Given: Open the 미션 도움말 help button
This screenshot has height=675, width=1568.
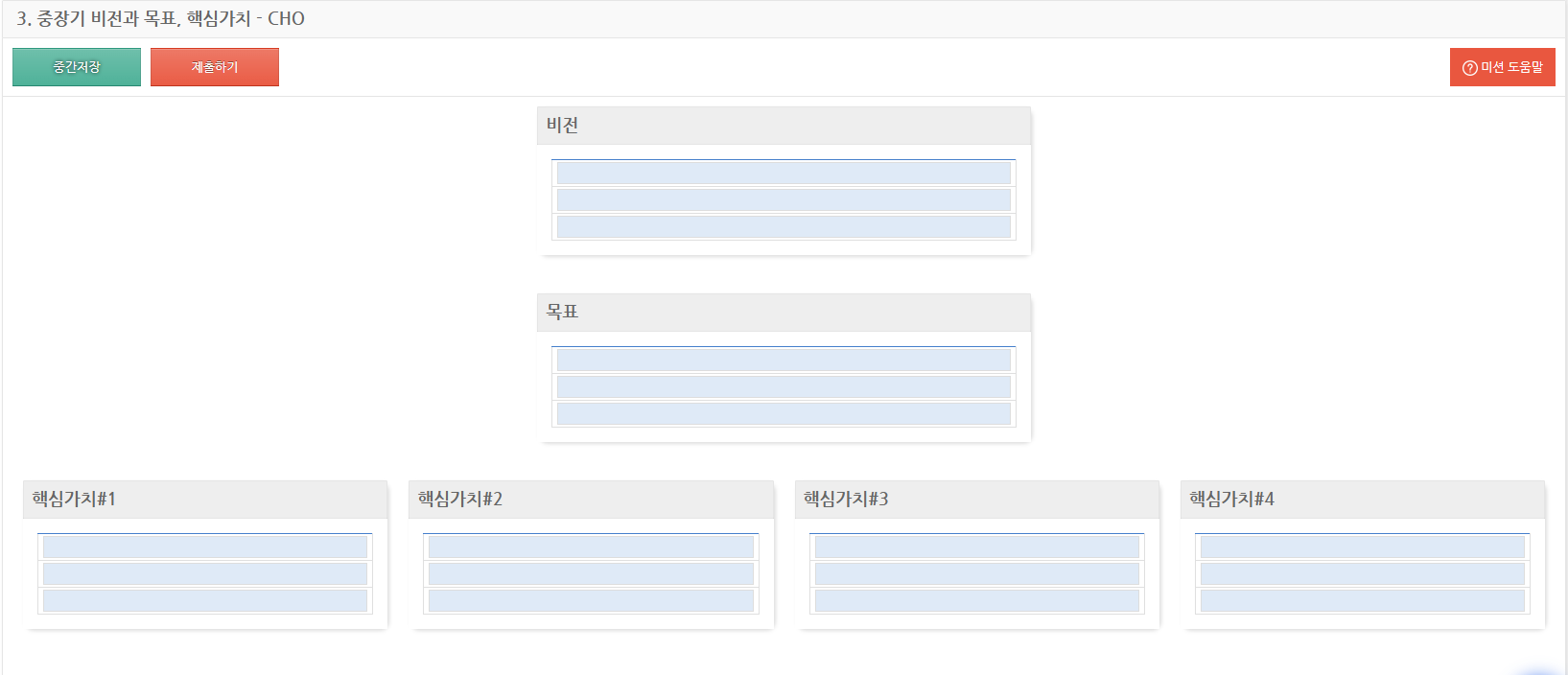Looking at the screenshot, I should pyautogui.click(x=1502, y=67).
